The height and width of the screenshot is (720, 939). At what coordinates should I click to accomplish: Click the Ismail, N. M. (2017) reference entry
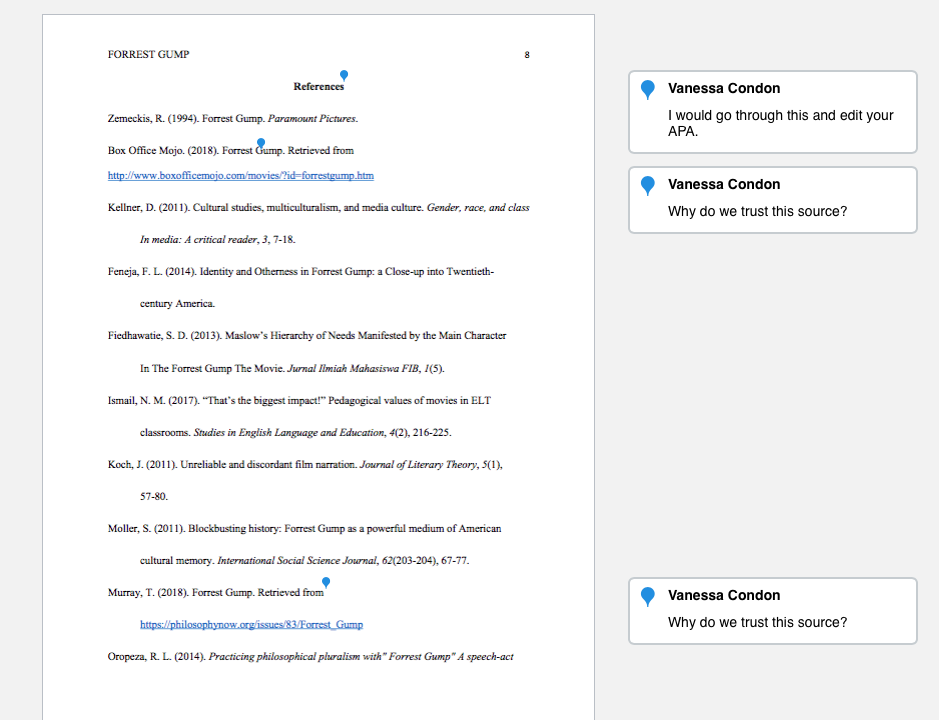(299, 416)
